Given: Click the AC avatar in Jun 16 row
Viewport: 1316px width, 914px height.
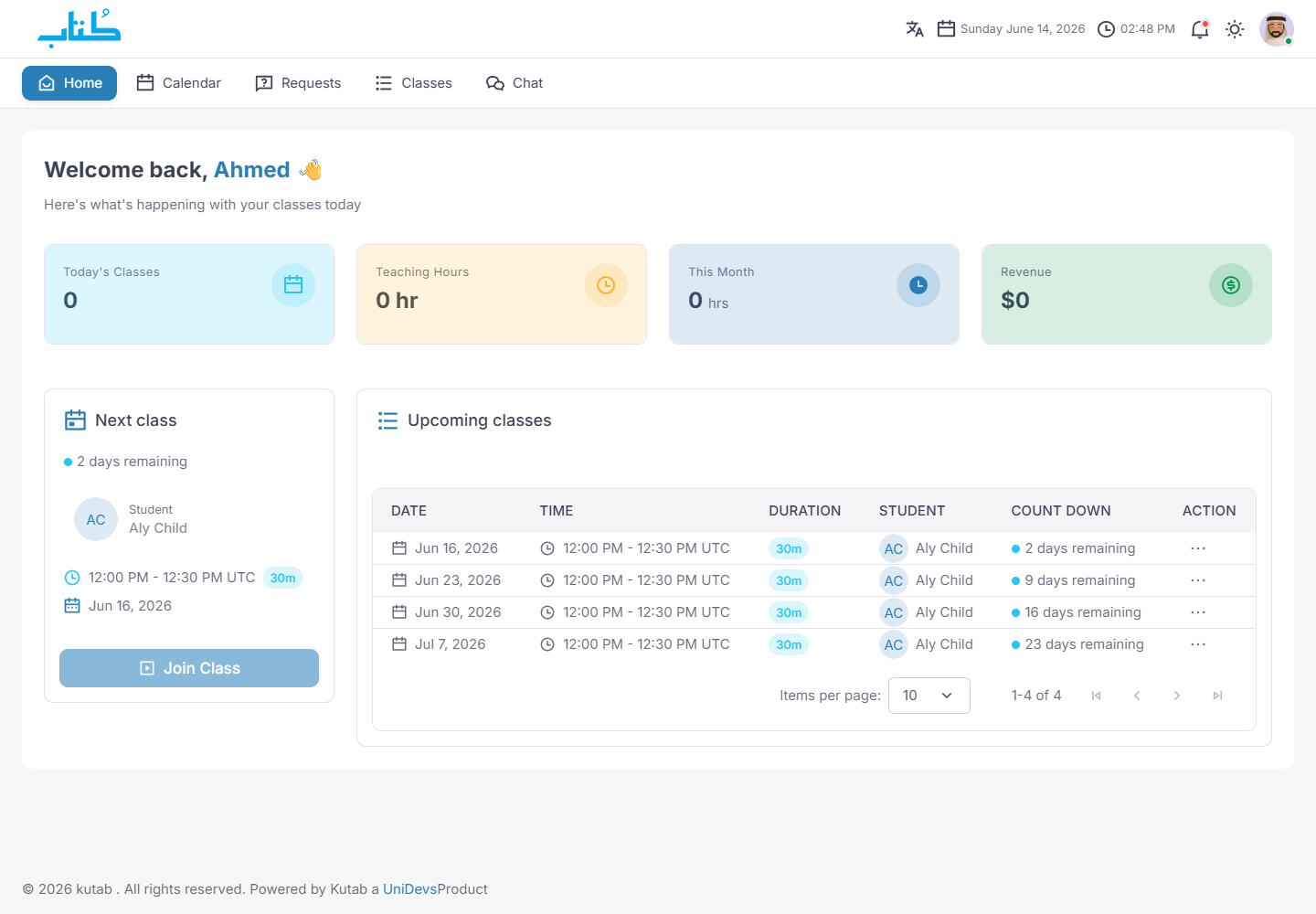Looking at the screenshot, I should tap(894, 548).
